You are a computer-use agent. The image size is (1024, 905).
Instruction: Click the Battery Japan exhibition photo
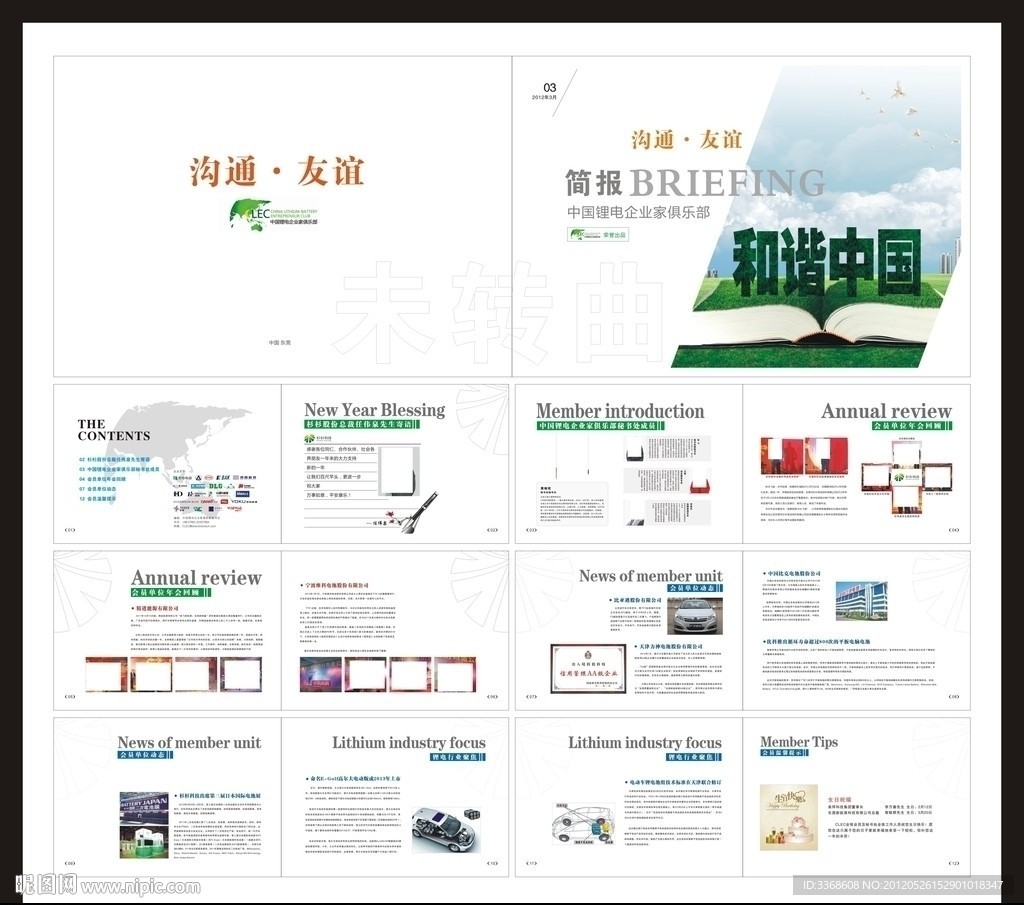pyautogui.click(x=144, y=825)
